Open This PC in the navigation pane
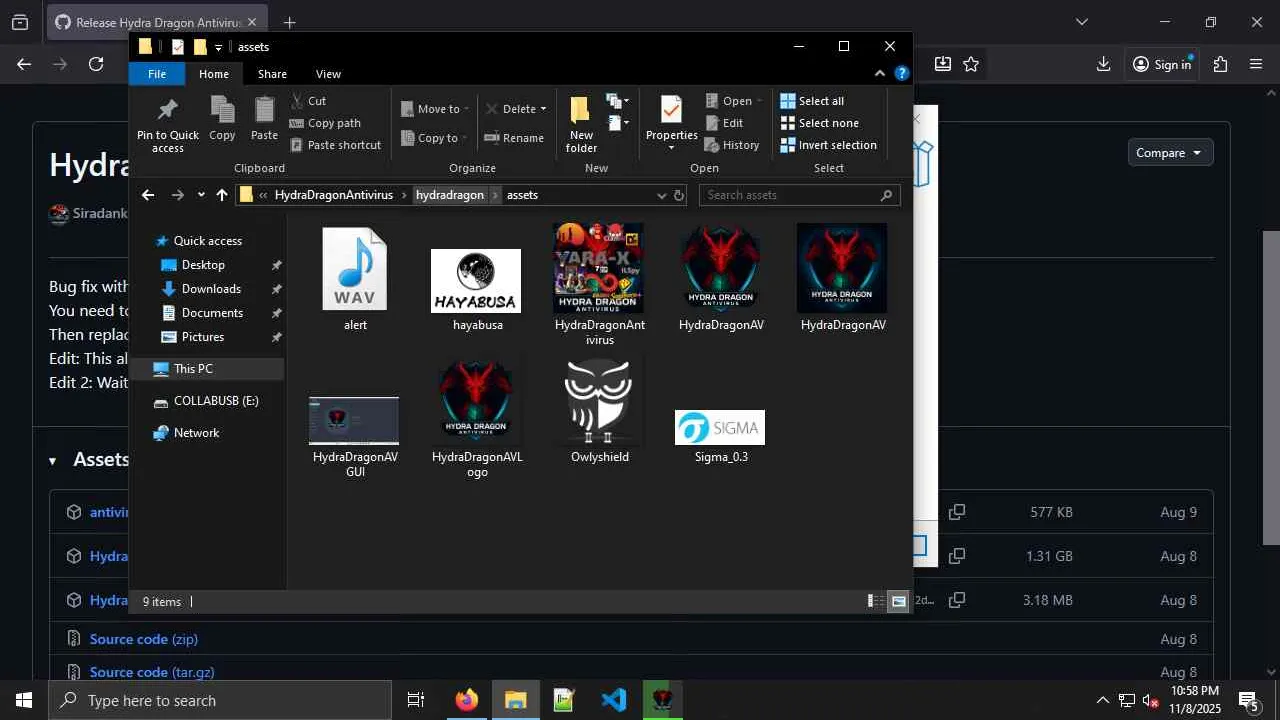The height and width of the screenshot is (720, 1280). tap(193, 369)
